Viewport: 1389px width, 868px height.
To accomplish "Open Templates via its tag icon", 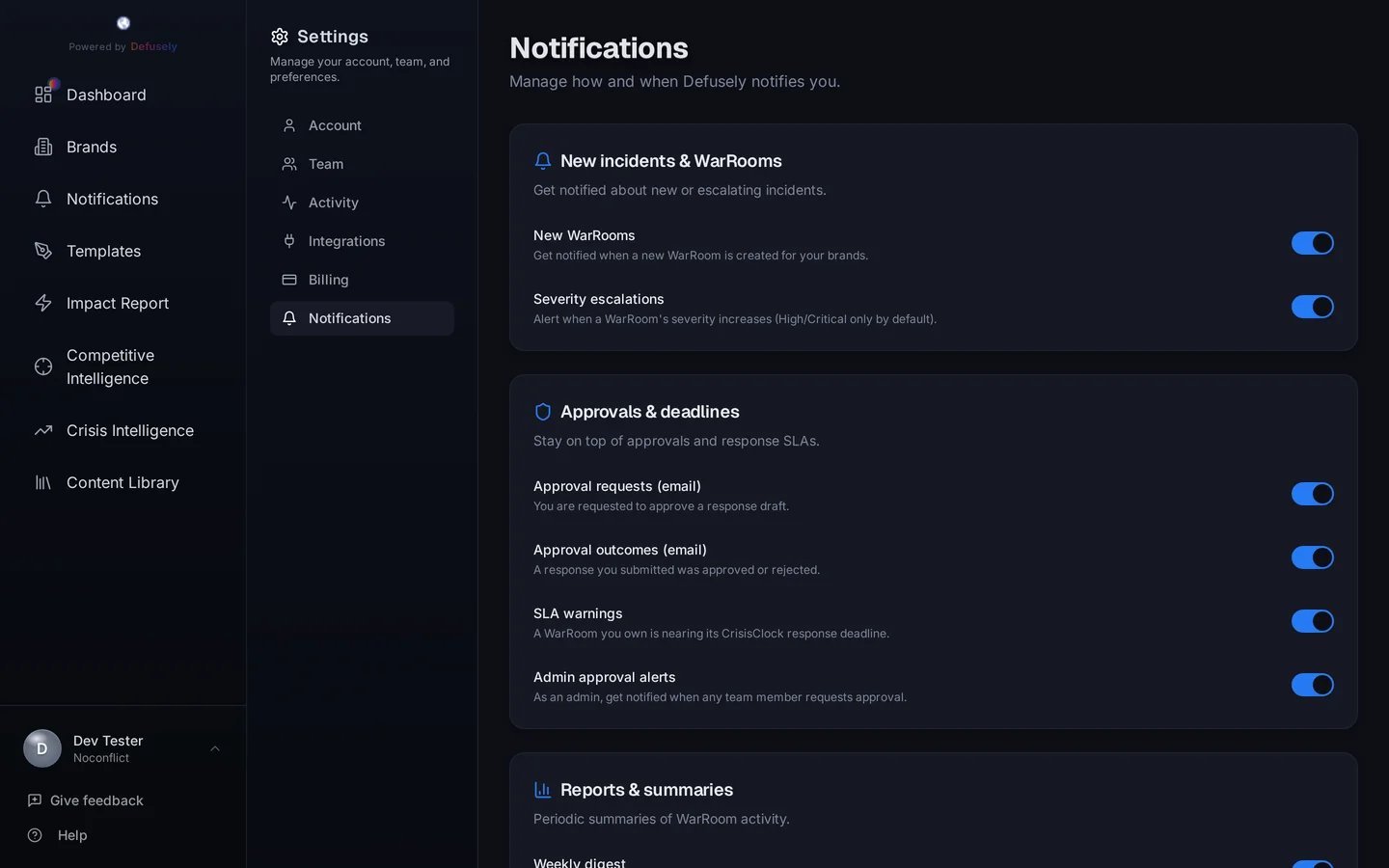I will [42, 251].
